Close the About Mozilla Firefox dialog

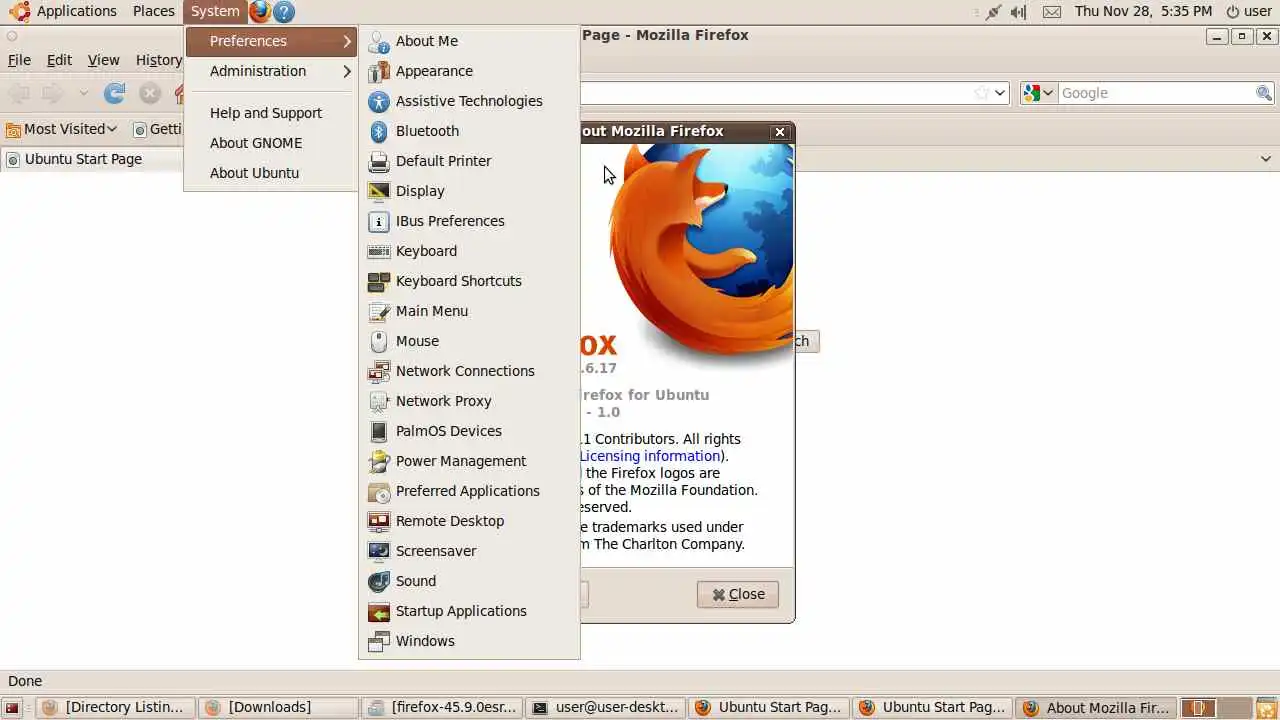pos(738,594)
